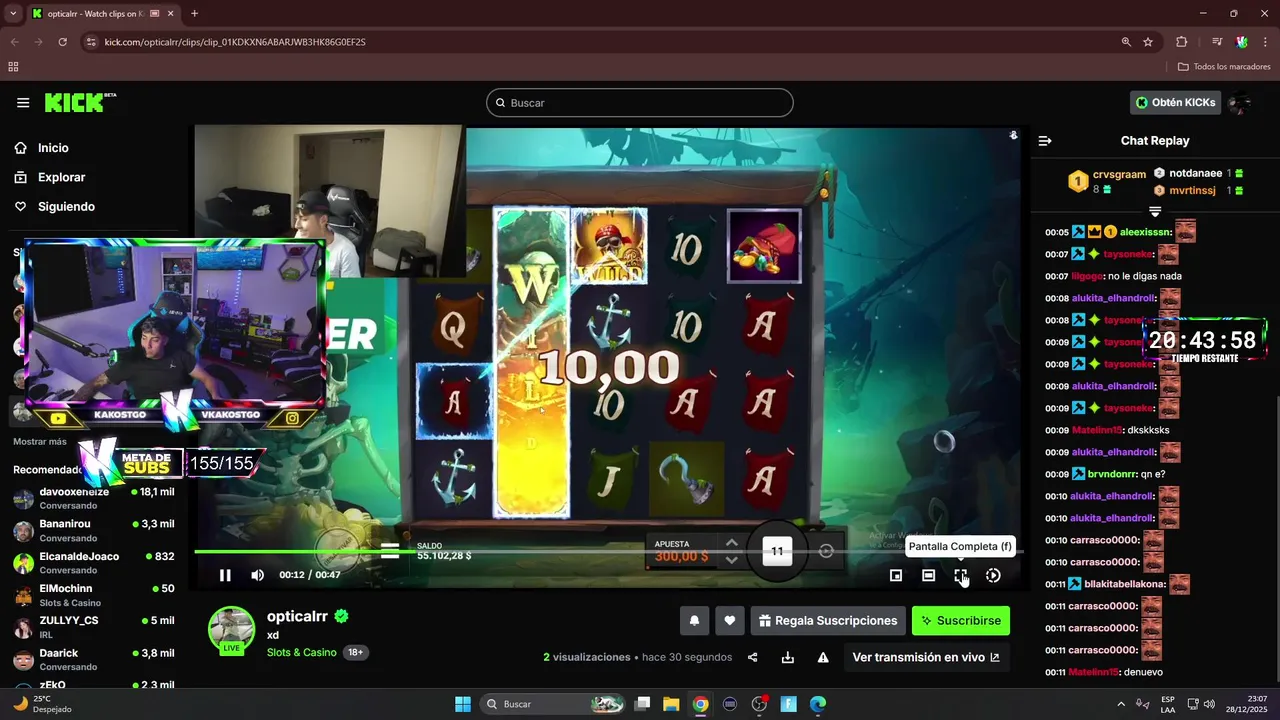This screenshot has width=1280, height=720.
Task: Pause the clip playback
Action: [x=225, y=575]
